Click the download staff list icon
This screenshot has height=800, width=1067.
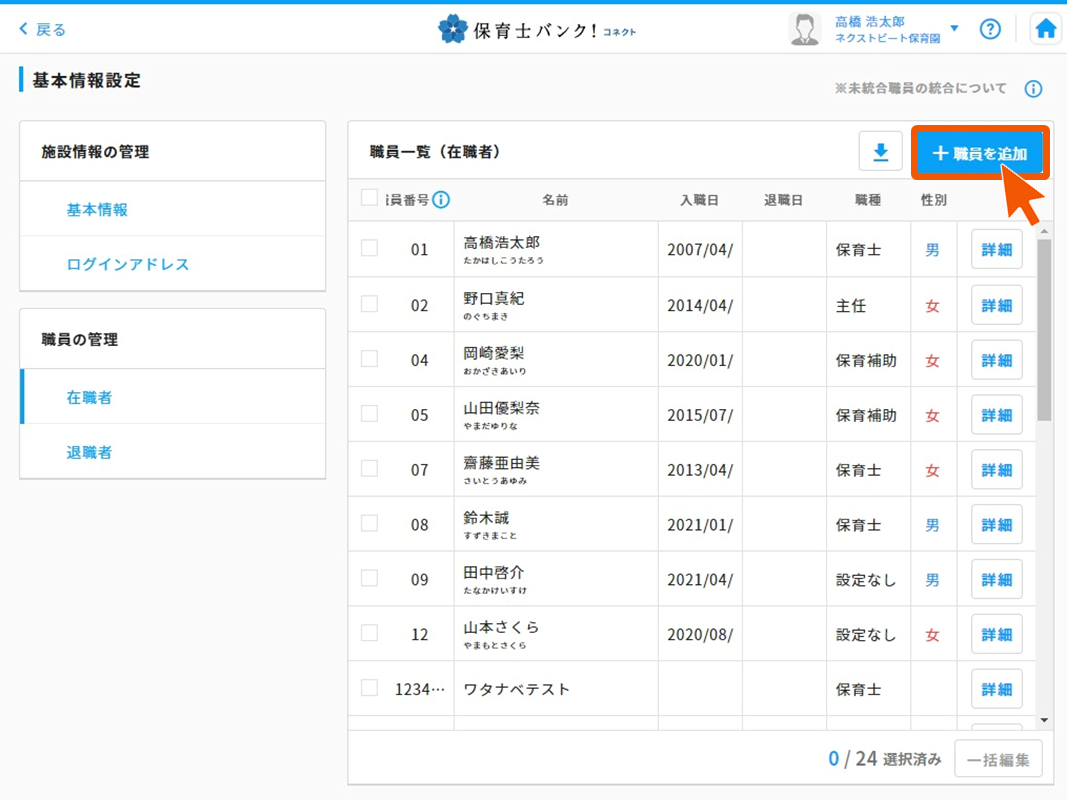pyautogui.click(x=880, y=152)
